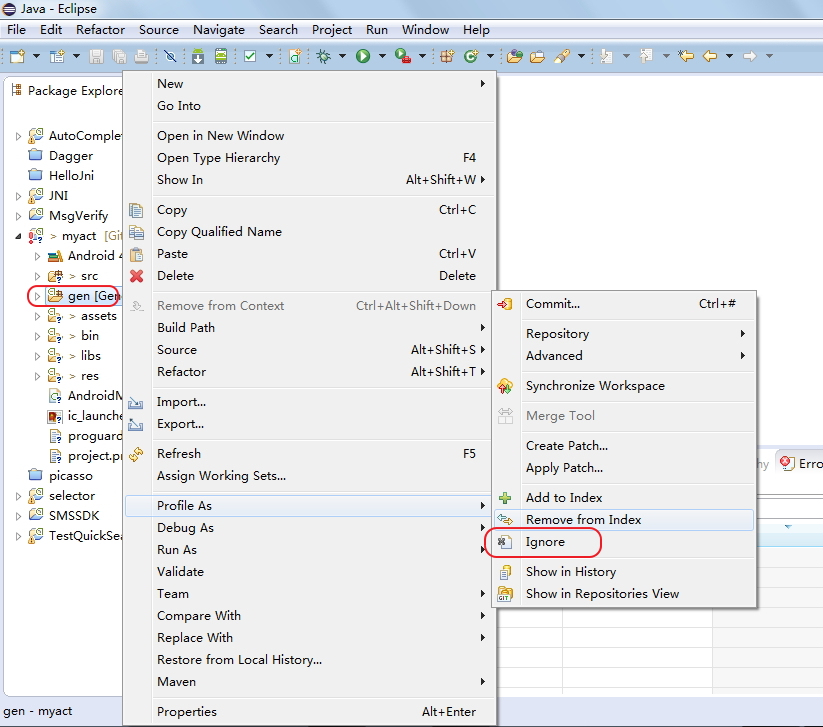This screenshot has height=727, width=823.
Task: Click the Commit icon in Team submenu
Action: click(x=505, y=304)
